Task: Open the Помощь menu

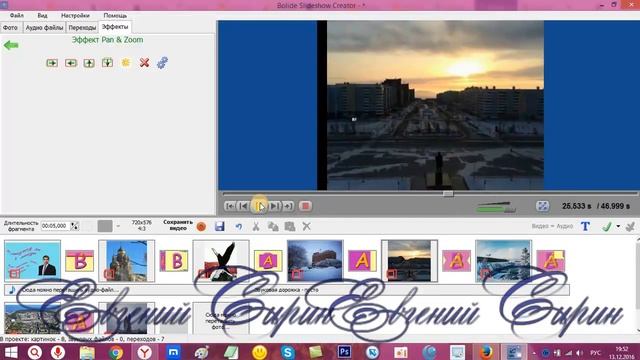Action: point(115,15)
